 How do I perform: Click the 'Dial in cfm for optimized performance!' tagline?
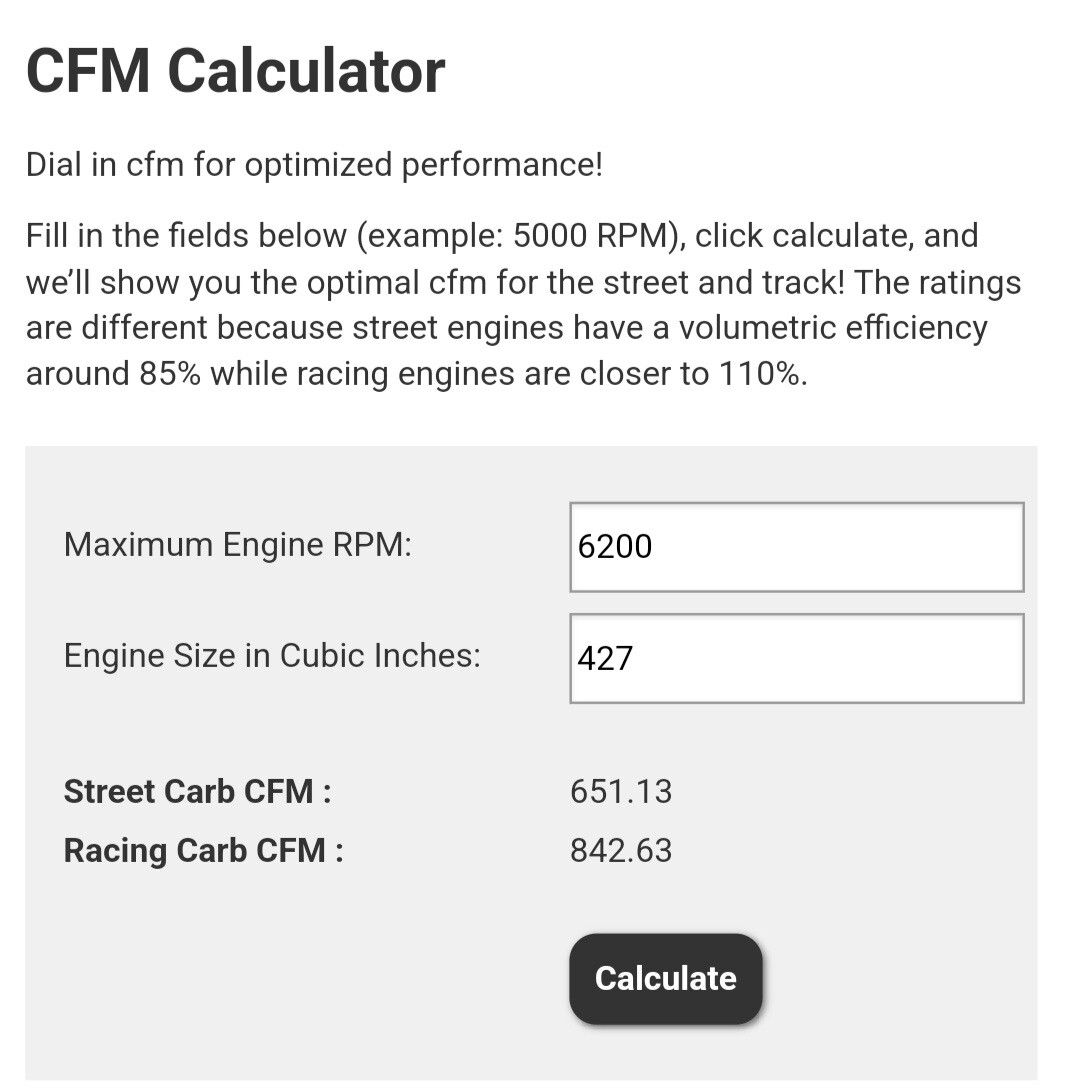coord(315,166)
